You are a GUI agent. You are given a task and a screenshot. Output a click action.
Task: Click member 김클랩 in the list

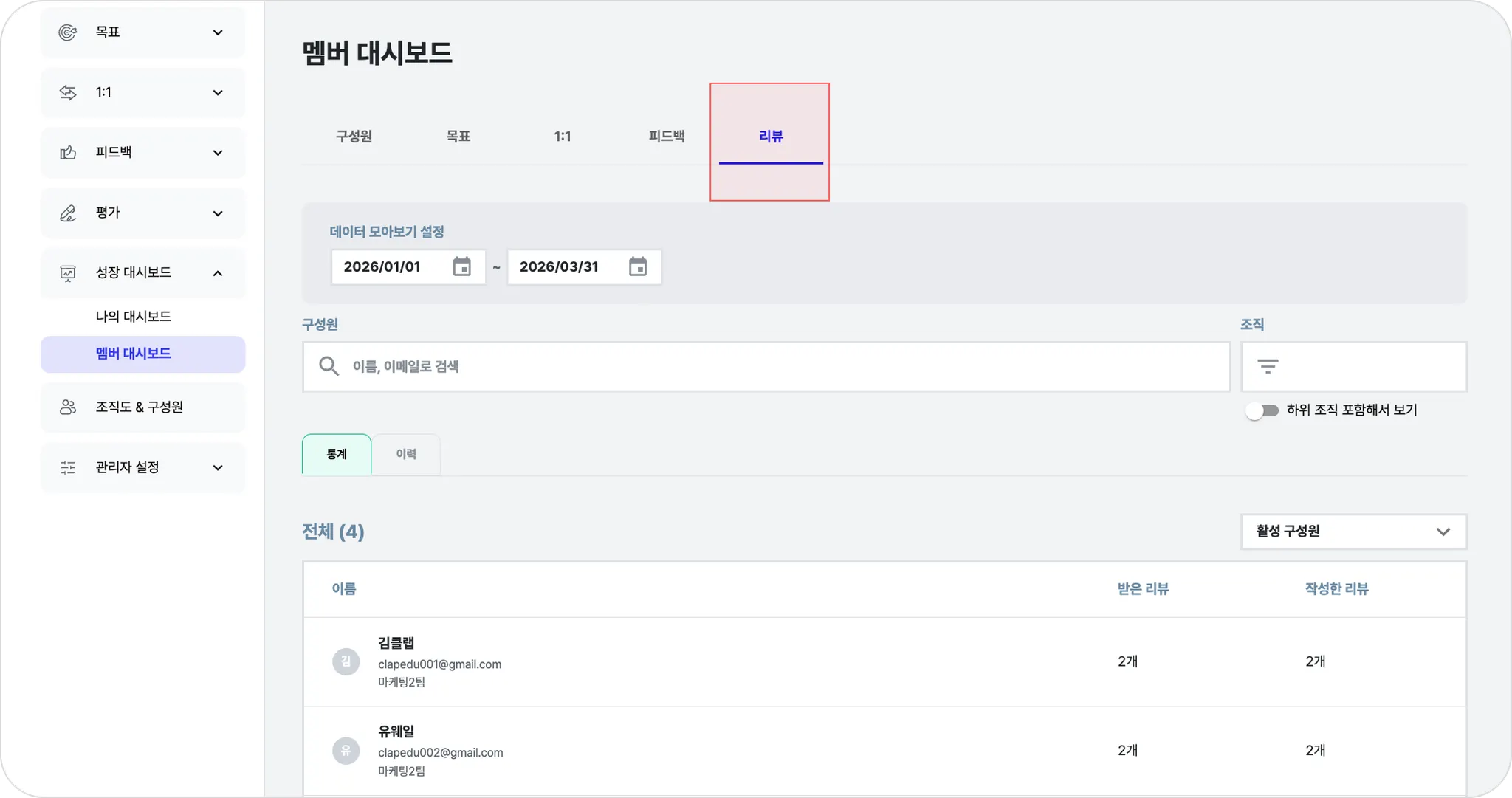coord(396,643)
